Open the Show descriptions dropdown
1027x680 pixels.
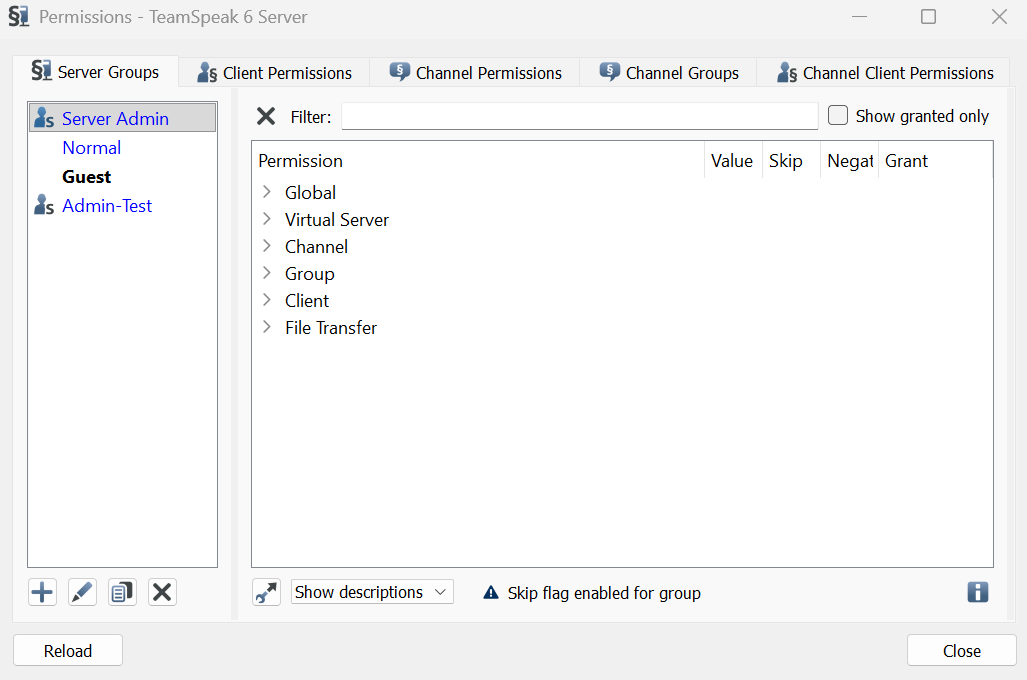point(372,592)
